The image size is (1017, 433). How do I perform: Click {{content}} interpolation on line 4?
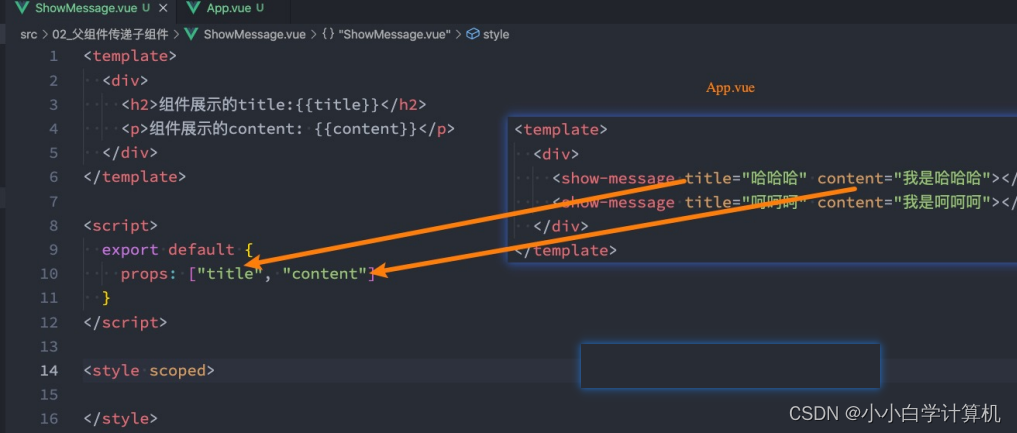(x=366, y=129)
